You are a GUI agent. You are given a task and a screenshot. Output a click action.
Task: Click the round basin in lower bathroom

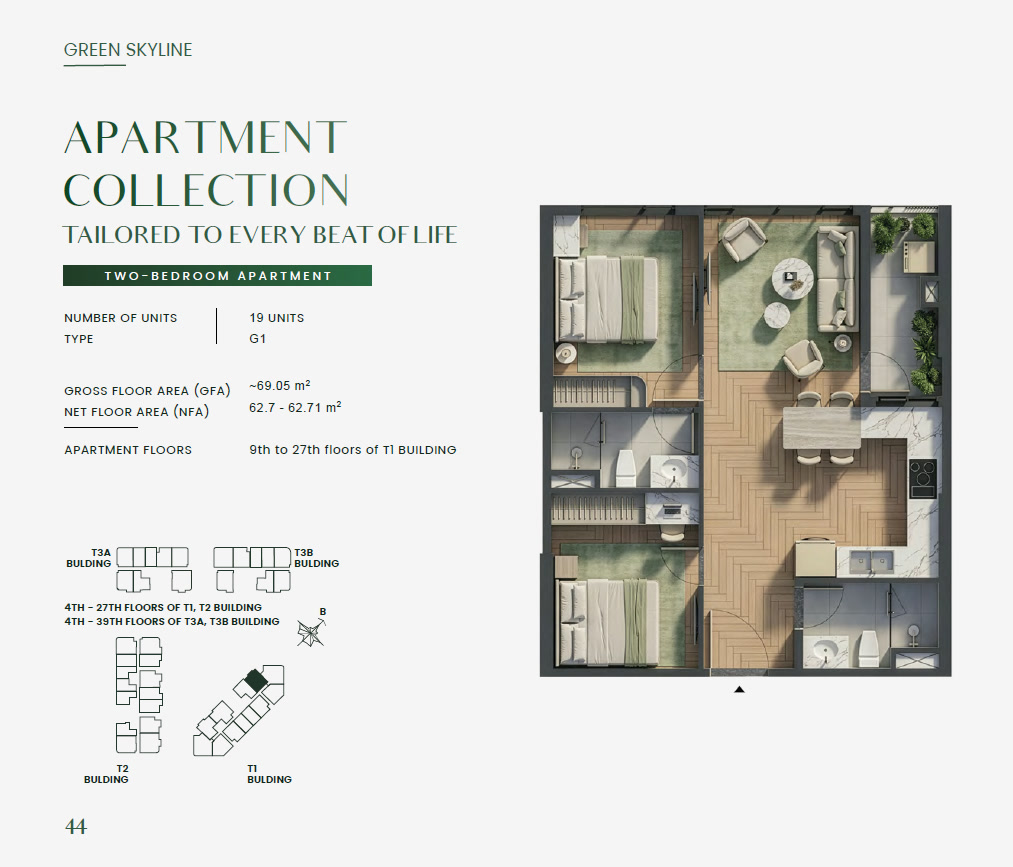[x=825, y=651]
